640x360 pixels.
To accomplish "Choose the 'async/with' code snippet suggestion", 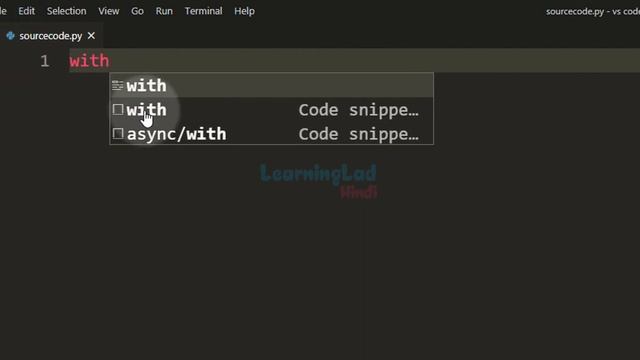I will [x=271, y=134].
